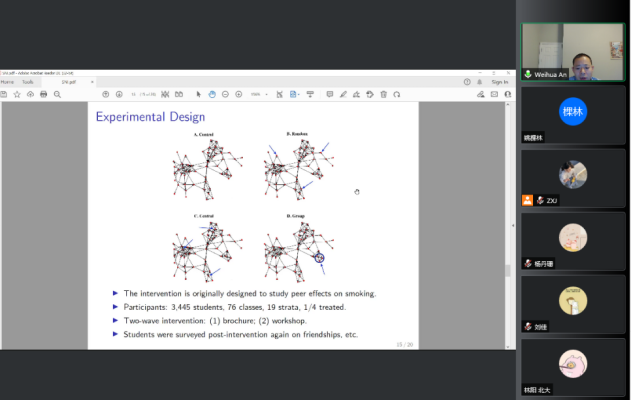Click the page display mode icon
This screenshot has width=631, height=400.
click(x=293, y=94)
